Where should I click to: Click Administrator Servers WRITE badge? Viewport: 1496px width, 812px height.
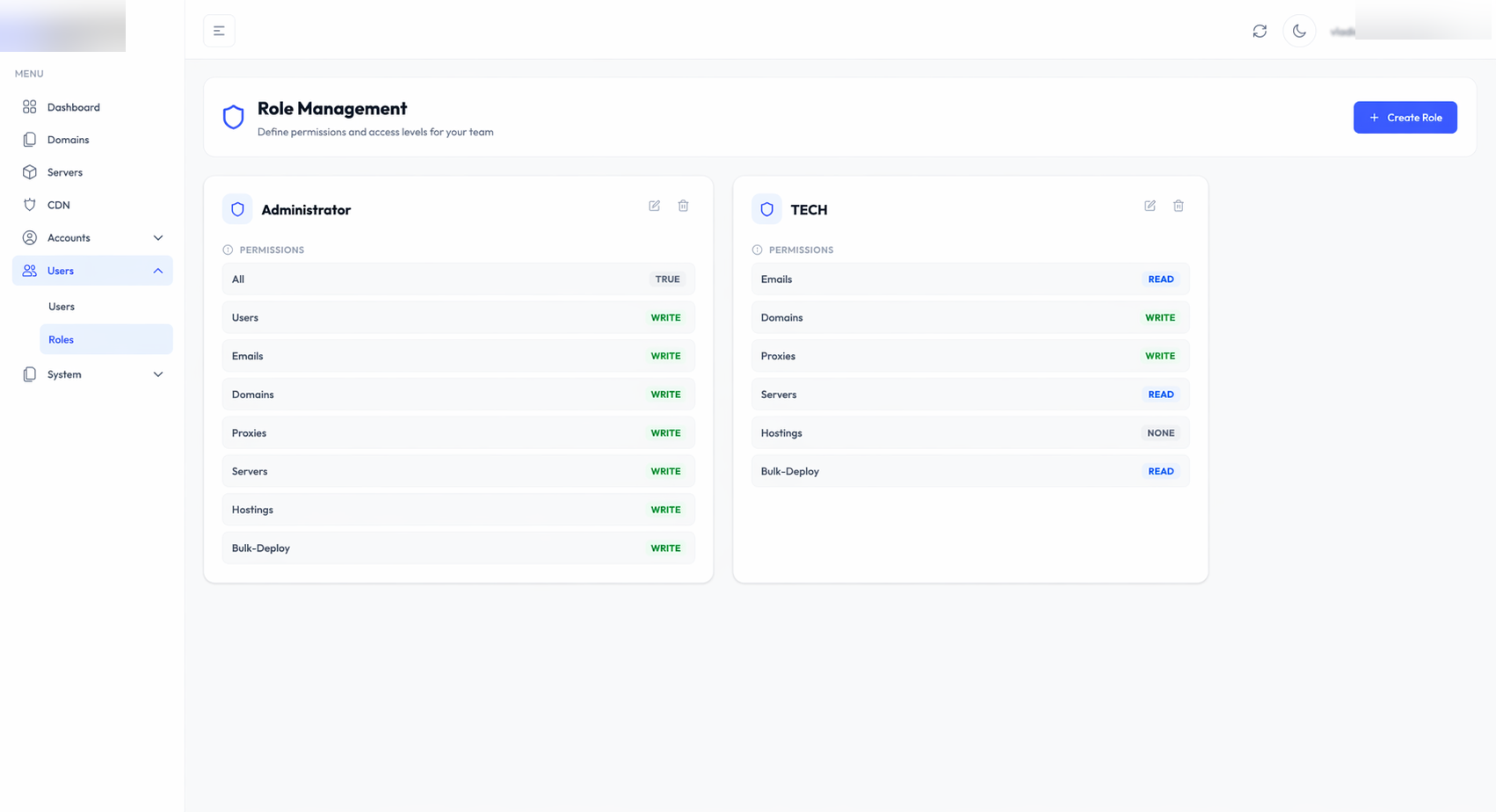(x=665, y=472)
